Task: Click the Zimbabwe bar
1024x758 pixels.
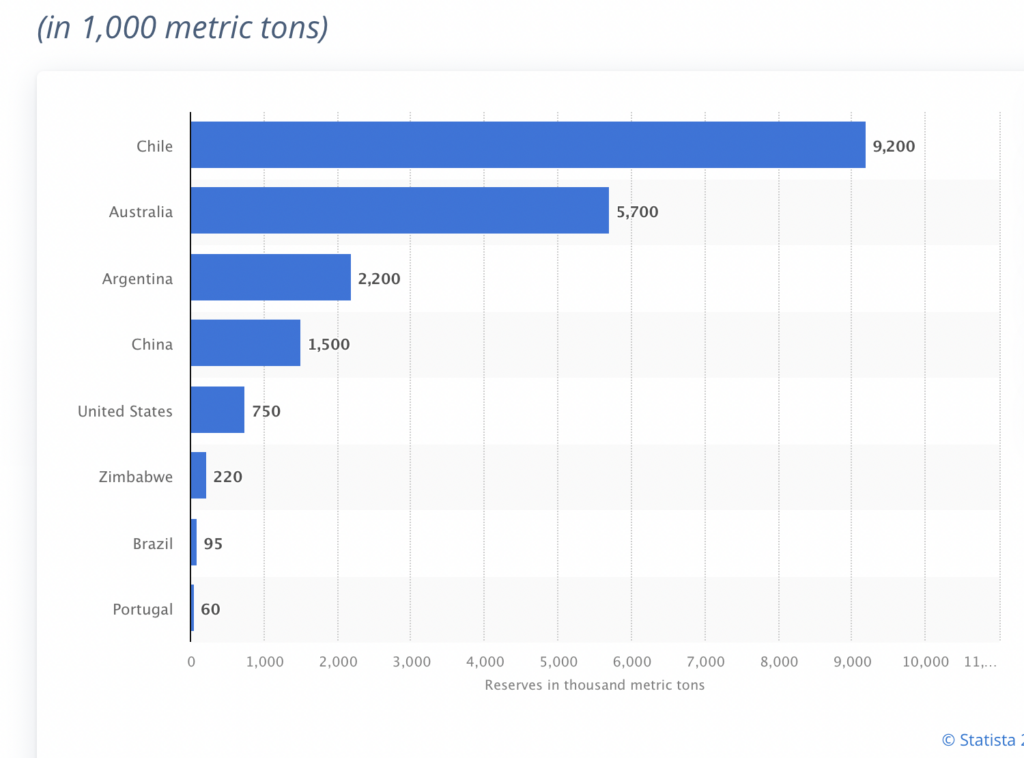Action: click(x=198, y=476)
